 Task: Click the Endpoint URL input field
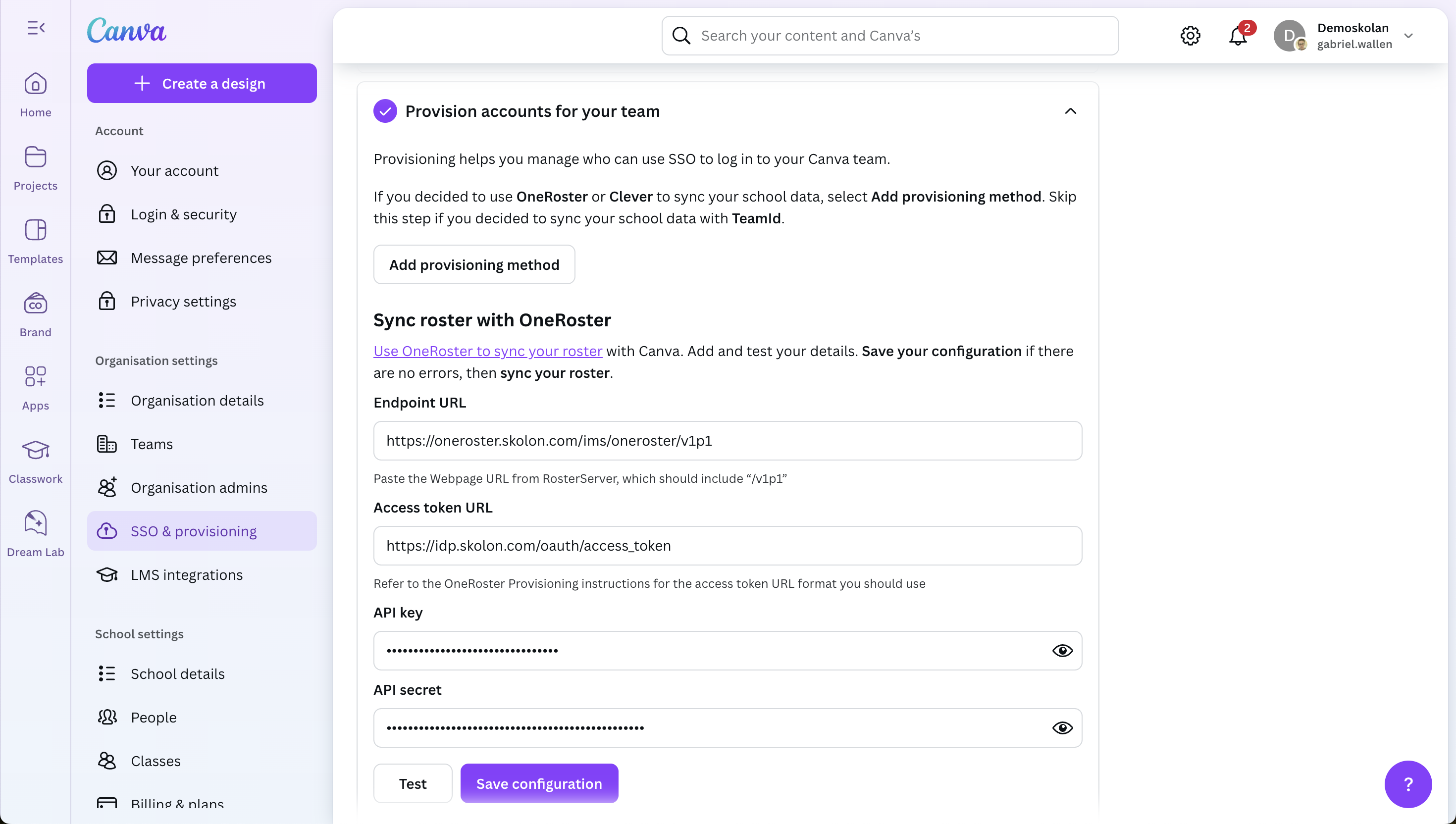[x=727, y=441]
